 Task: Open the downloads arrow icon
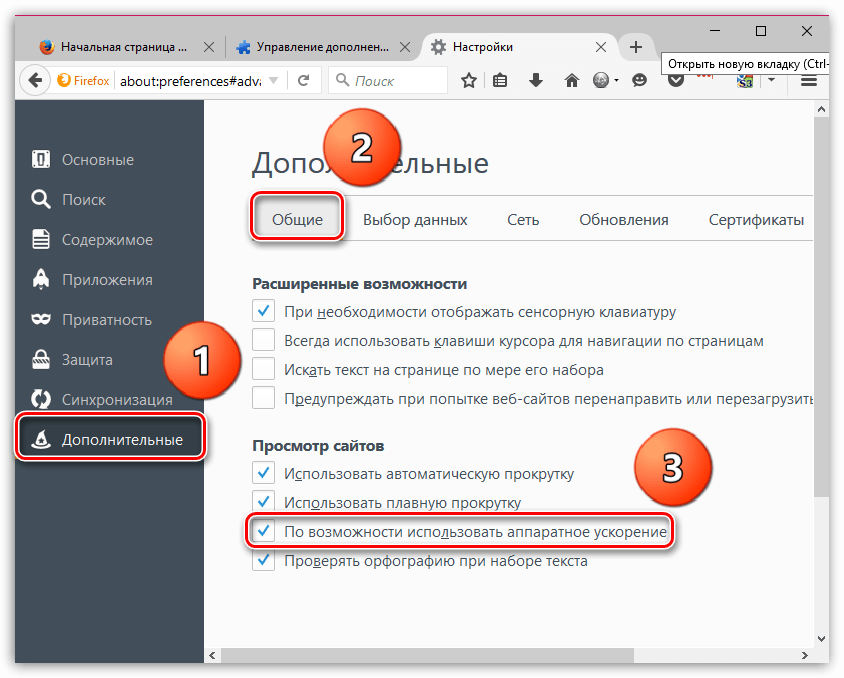(x=536, y=80)
